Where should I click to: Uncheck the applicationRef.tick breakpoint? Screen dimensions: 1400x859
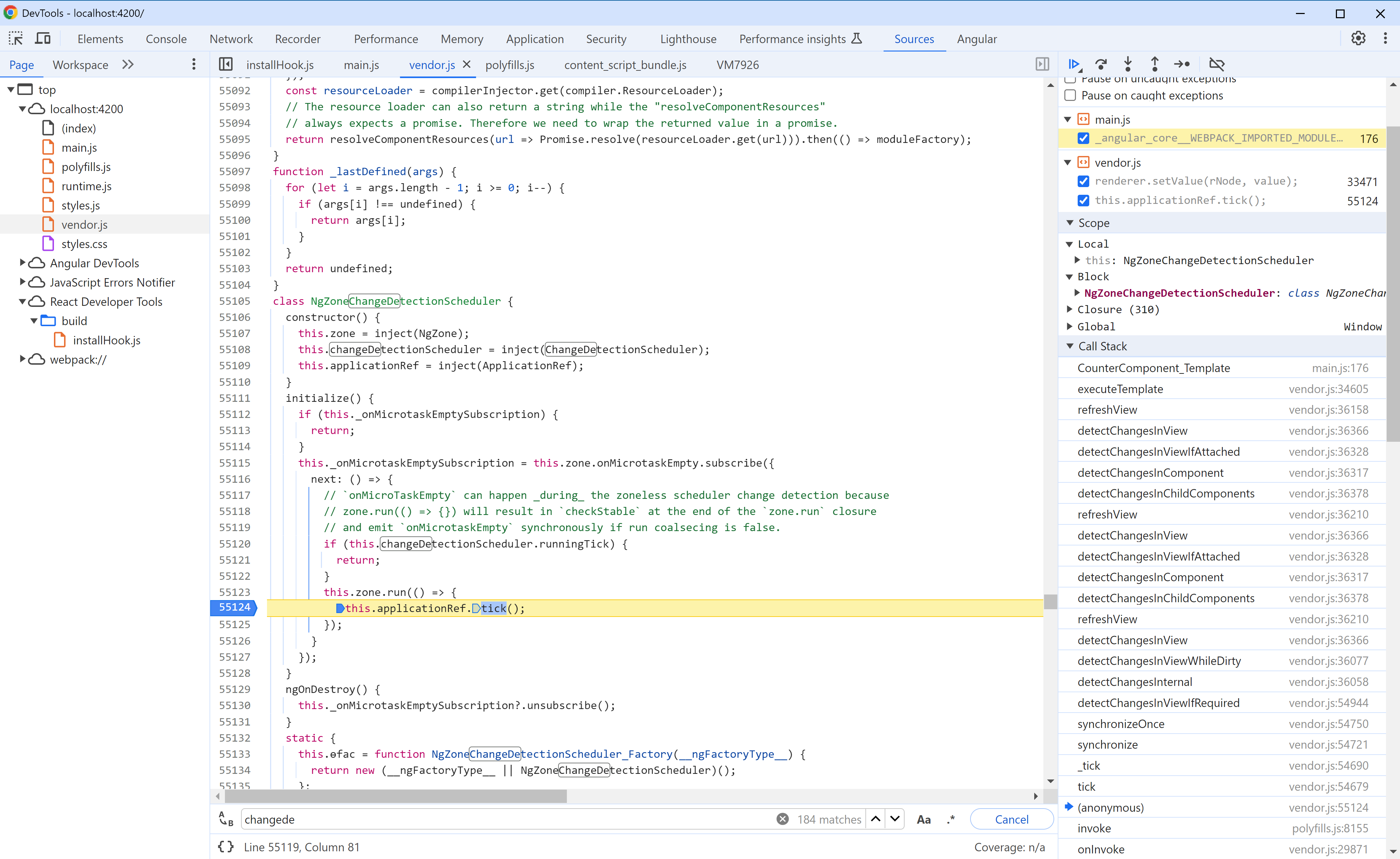[1084, 200]
